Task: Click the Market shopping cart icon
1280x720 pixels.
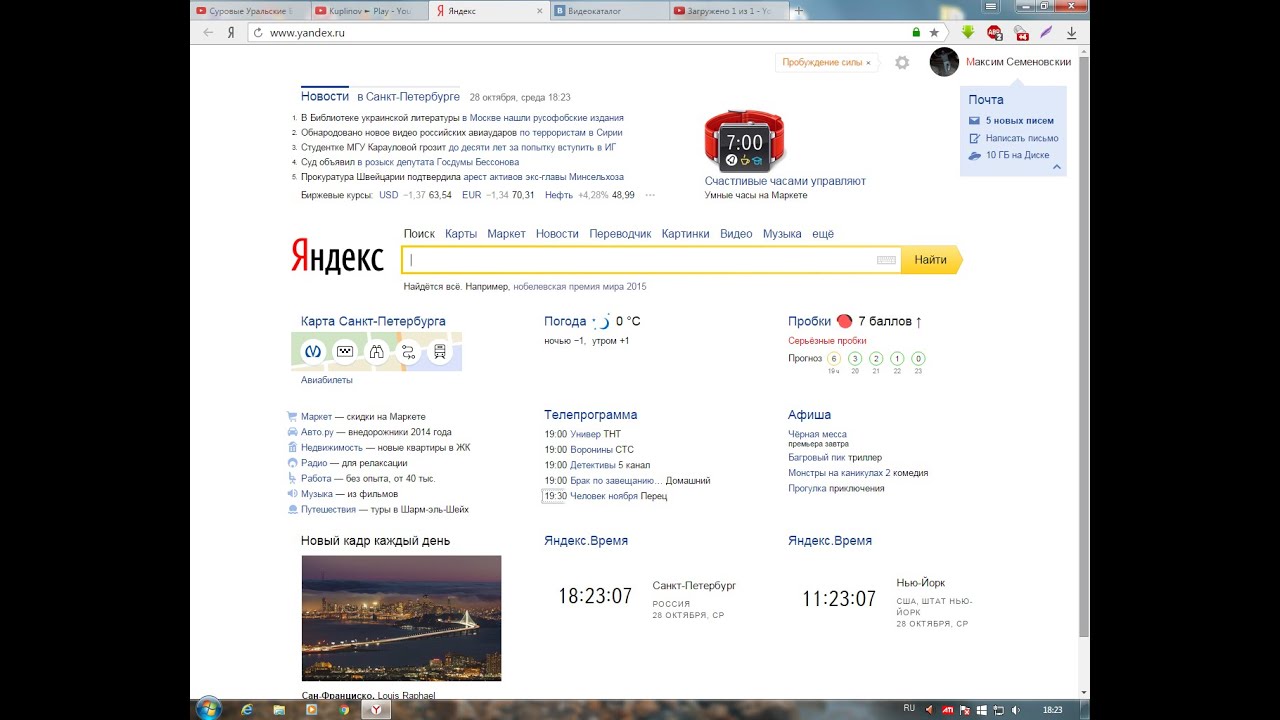Action: click(x=292, y=416)
